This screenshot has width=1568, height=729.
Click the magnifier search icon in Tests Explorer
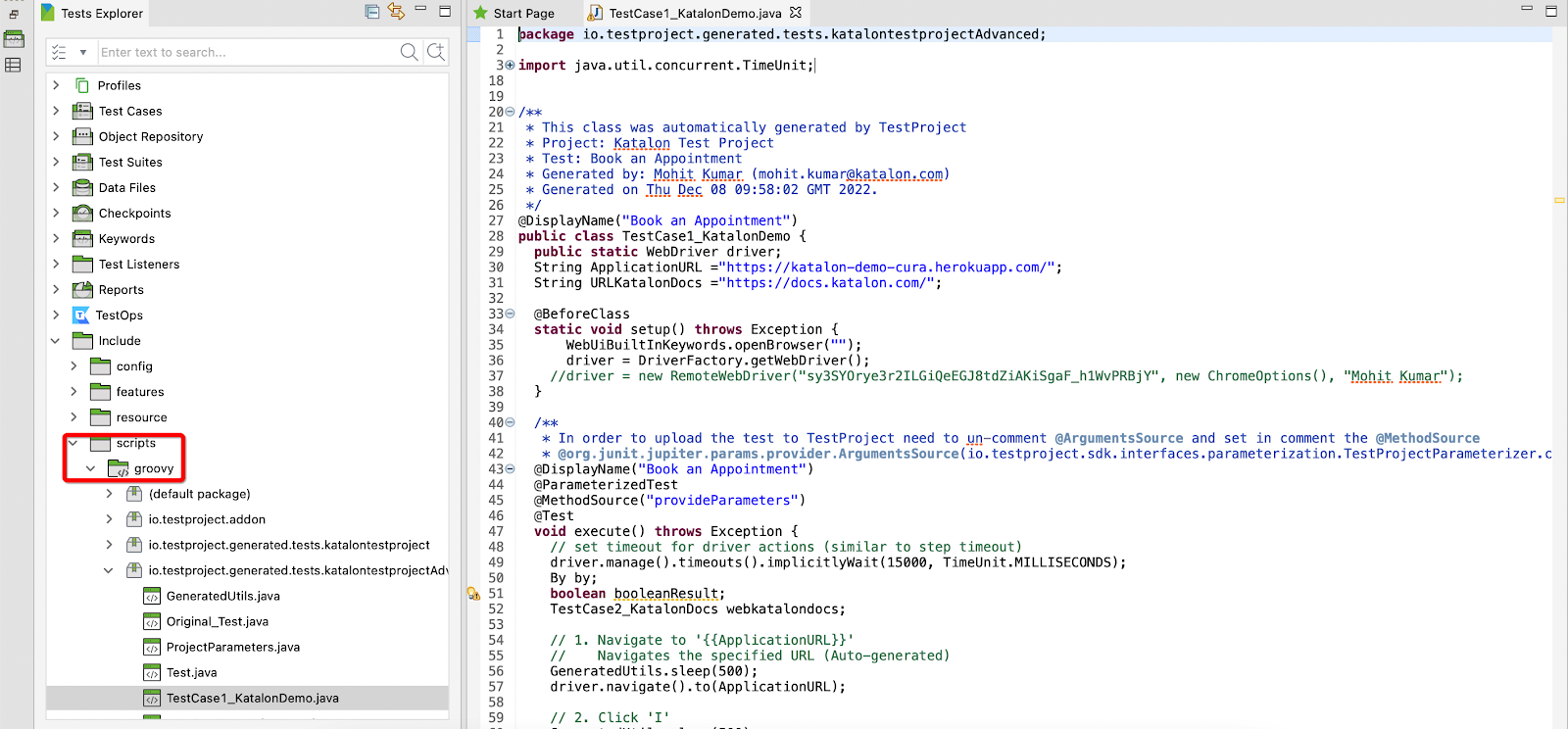pyautogui.click(x=409, y=52)
